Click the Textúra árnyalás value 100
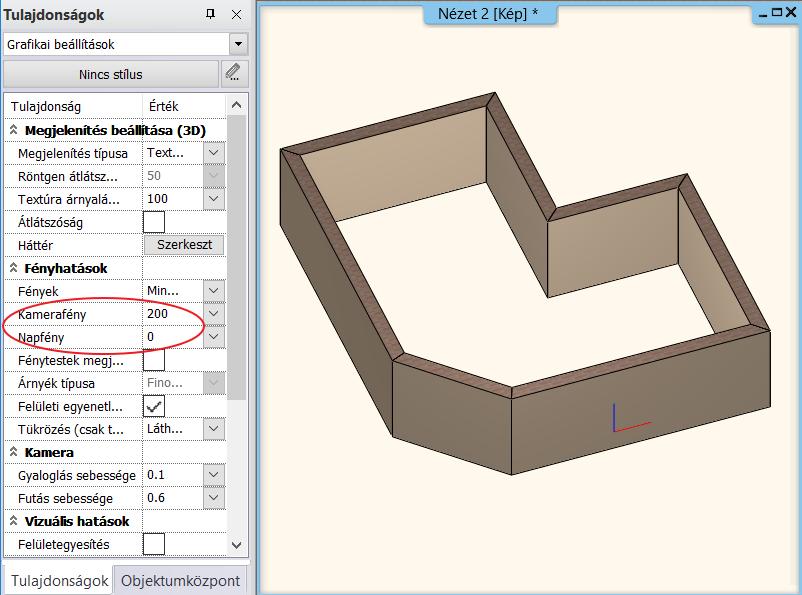The image size is (802, 595). 173,199
